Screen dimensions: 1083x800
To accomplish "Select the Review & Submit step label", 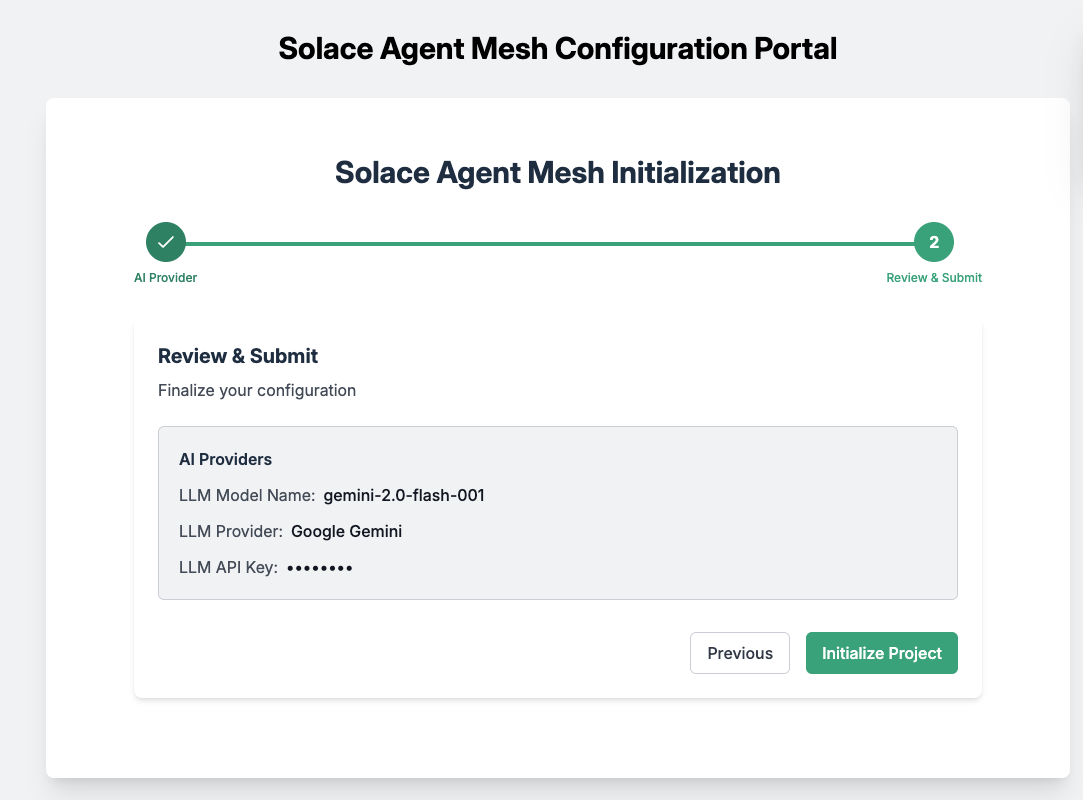I will coord(934,278).
